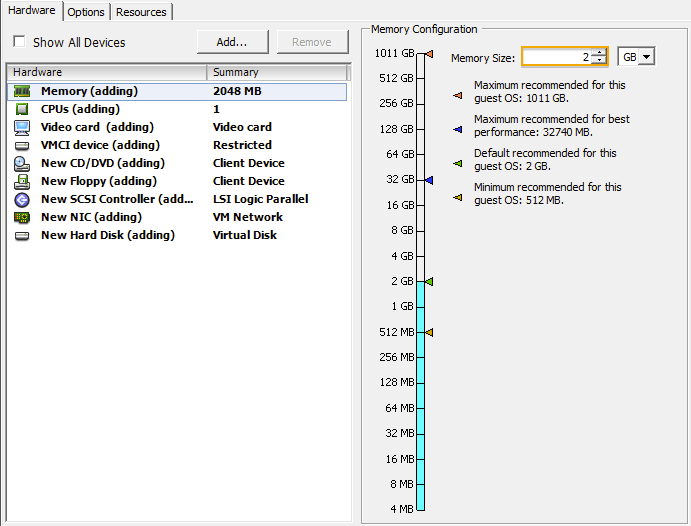
Task: Click the 512 MB minimum memory marker
Action: click(x=428, y=332)
